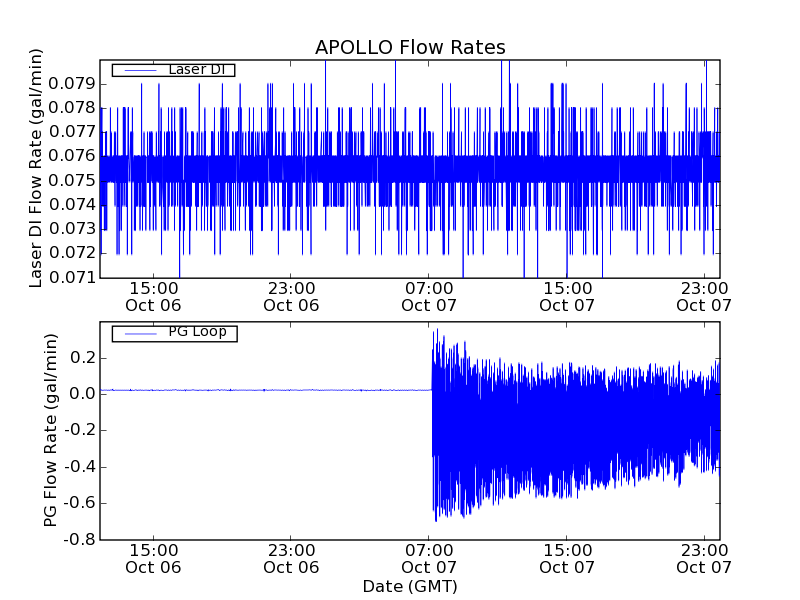
Task: Click the -0.4 tick on PG Flow axis
Action: 80,466
